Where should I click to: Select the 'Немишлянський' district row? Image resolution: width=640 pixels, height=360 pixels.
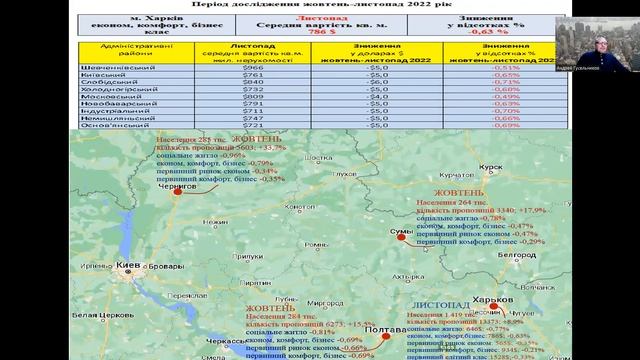323,118
